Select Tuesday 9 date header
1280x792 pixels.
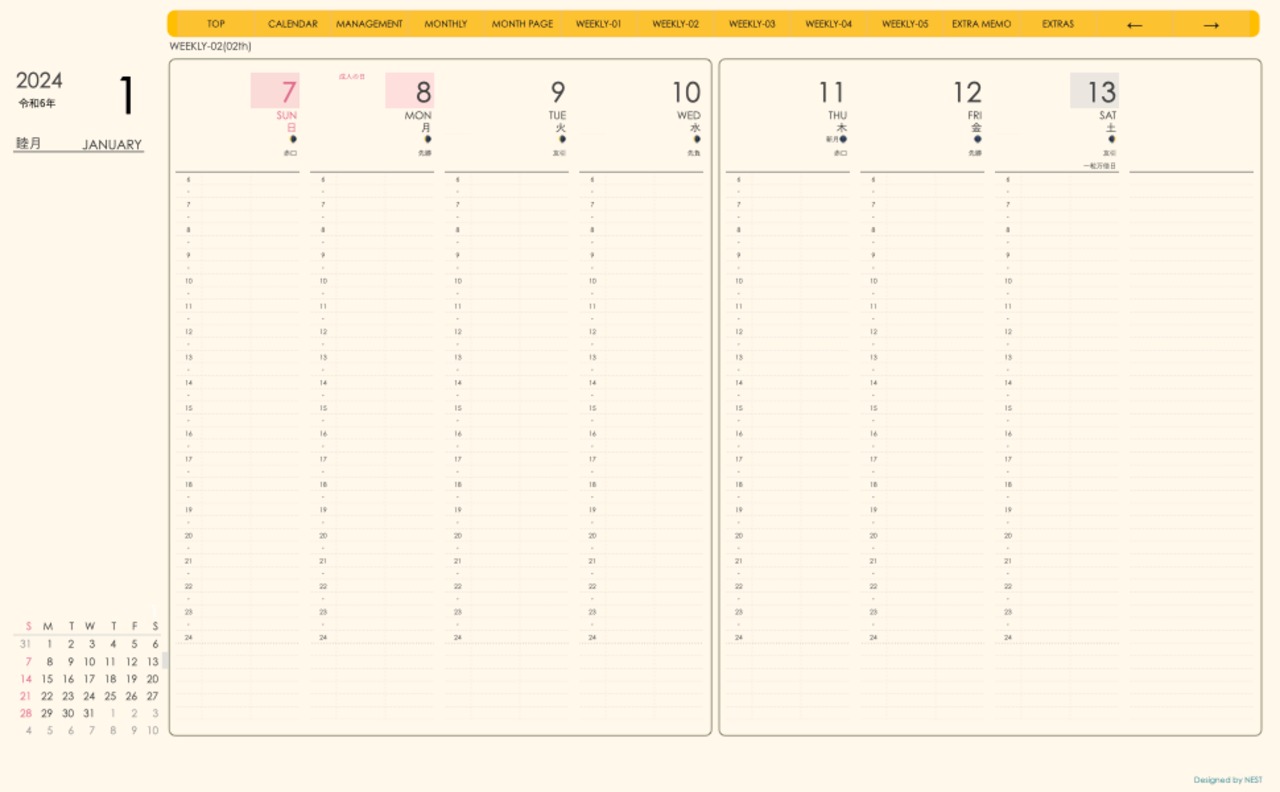pyautogui.click(x=558, y=92)
